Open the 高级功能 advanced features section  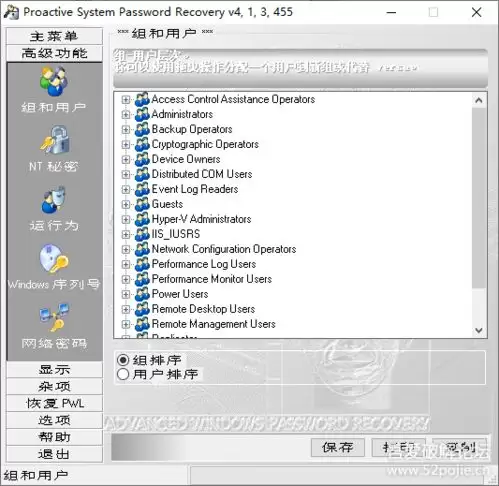(x=54, y=53)
